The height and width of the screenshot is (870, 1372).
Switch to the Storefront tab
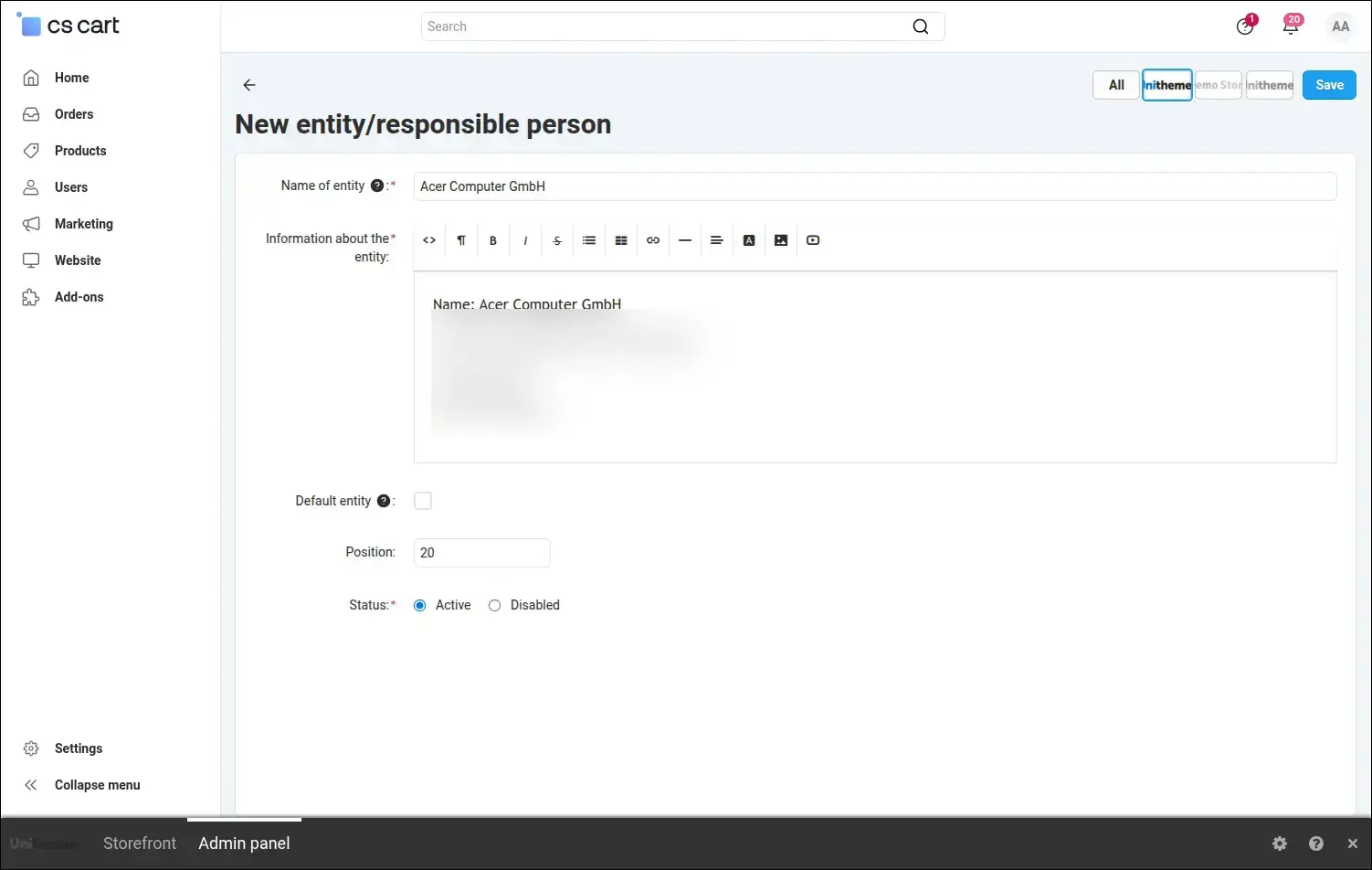coord(140,843)
